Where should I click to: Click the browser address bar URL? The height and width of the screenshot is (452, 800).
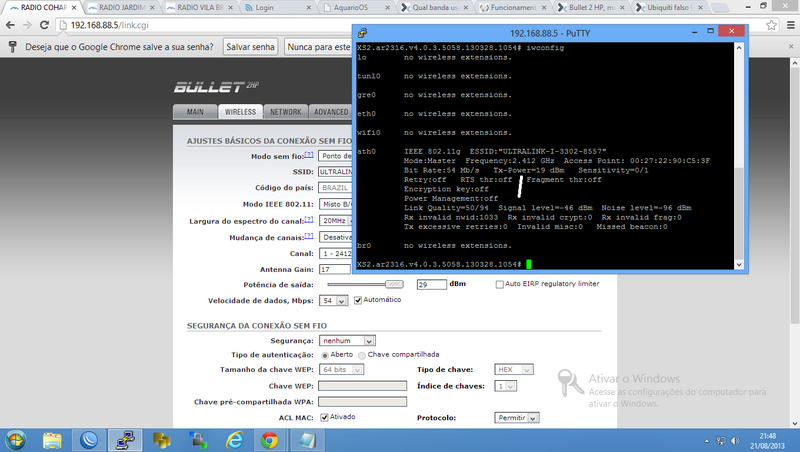110,25
